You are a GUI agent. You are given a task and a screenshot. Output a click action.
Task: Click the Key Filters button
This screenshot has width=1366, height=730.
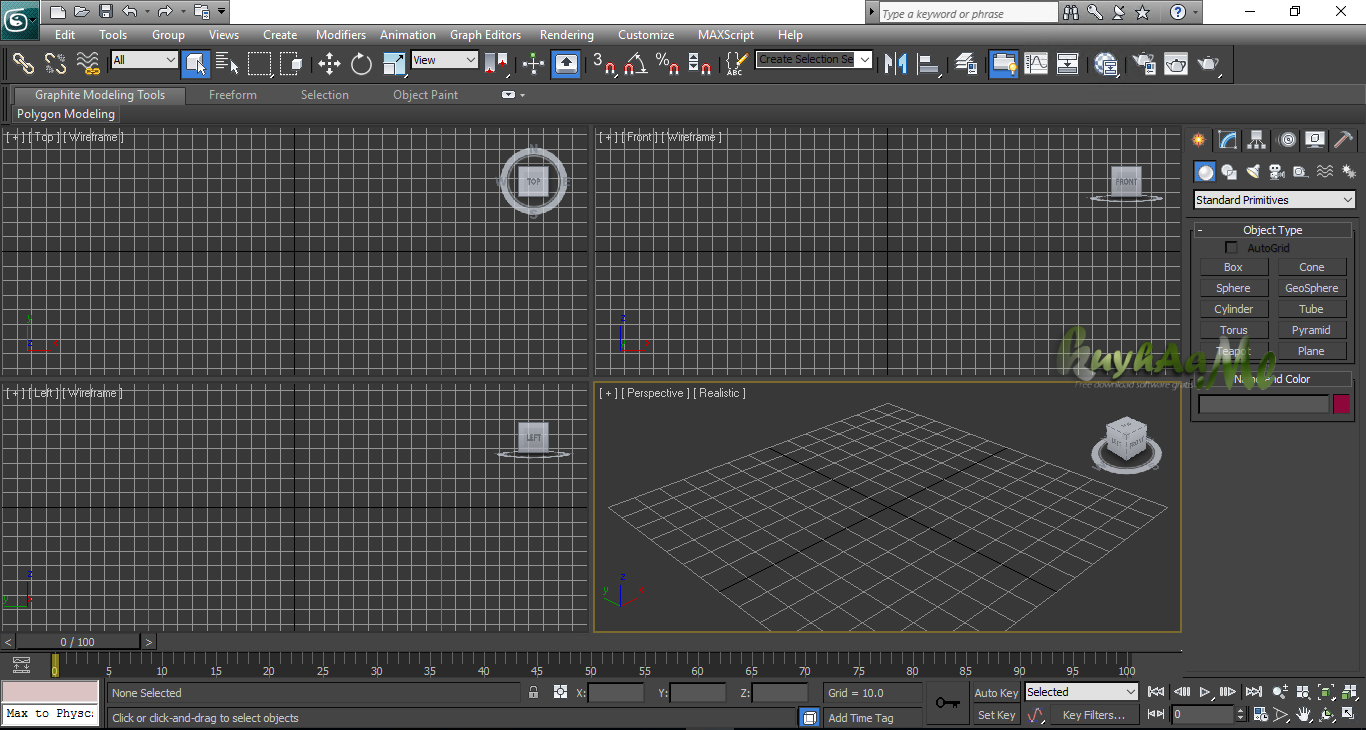coord(1093,715)
